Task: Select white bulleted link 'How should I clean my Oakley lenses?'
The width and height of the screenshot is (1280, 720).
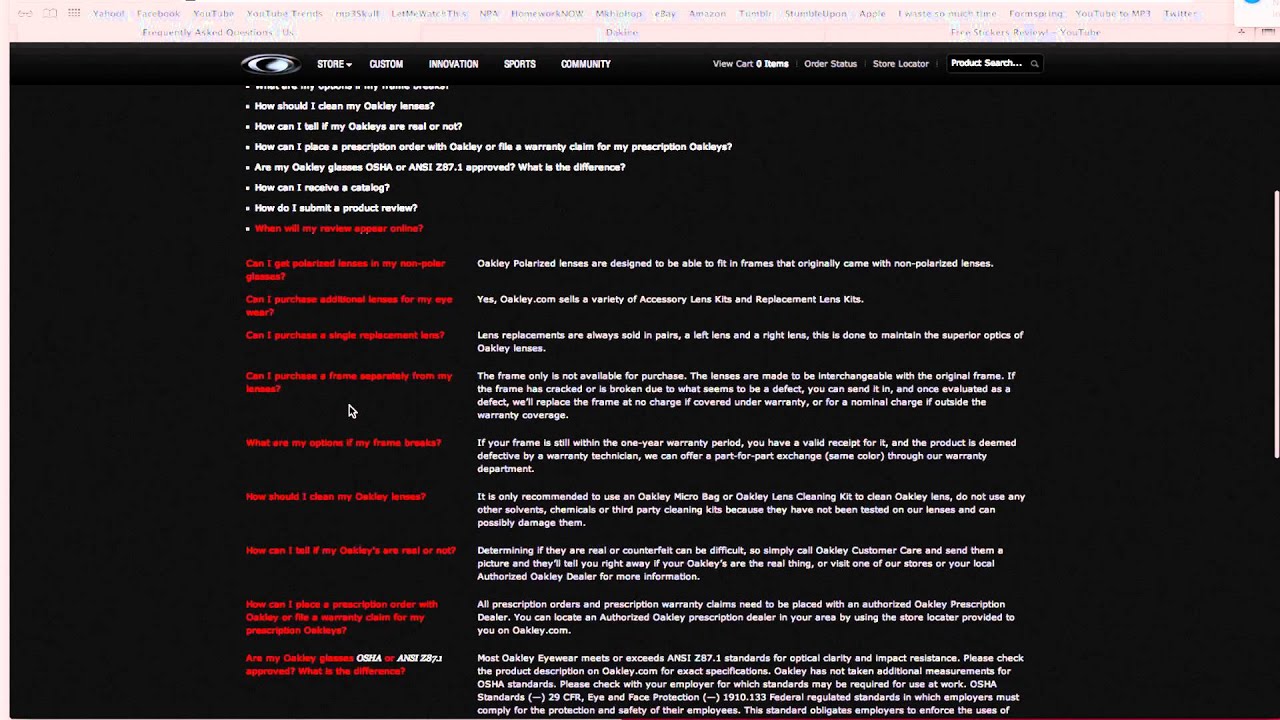Action: pyautogui.click(x=344, y=106)
